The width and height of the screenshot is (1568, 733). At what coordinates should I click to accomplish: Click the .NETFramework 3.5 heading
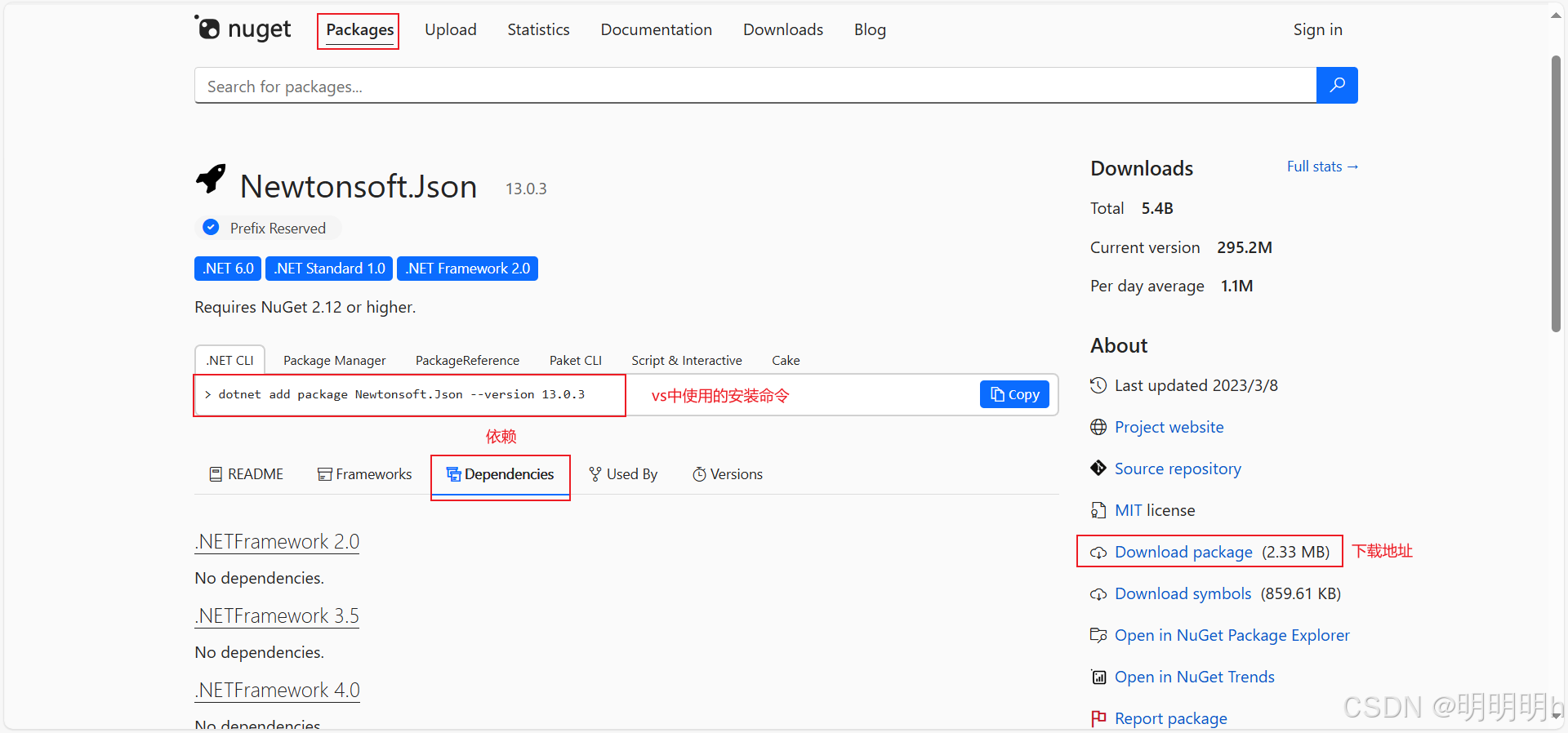pyautogui.click(x=277, y=616)
